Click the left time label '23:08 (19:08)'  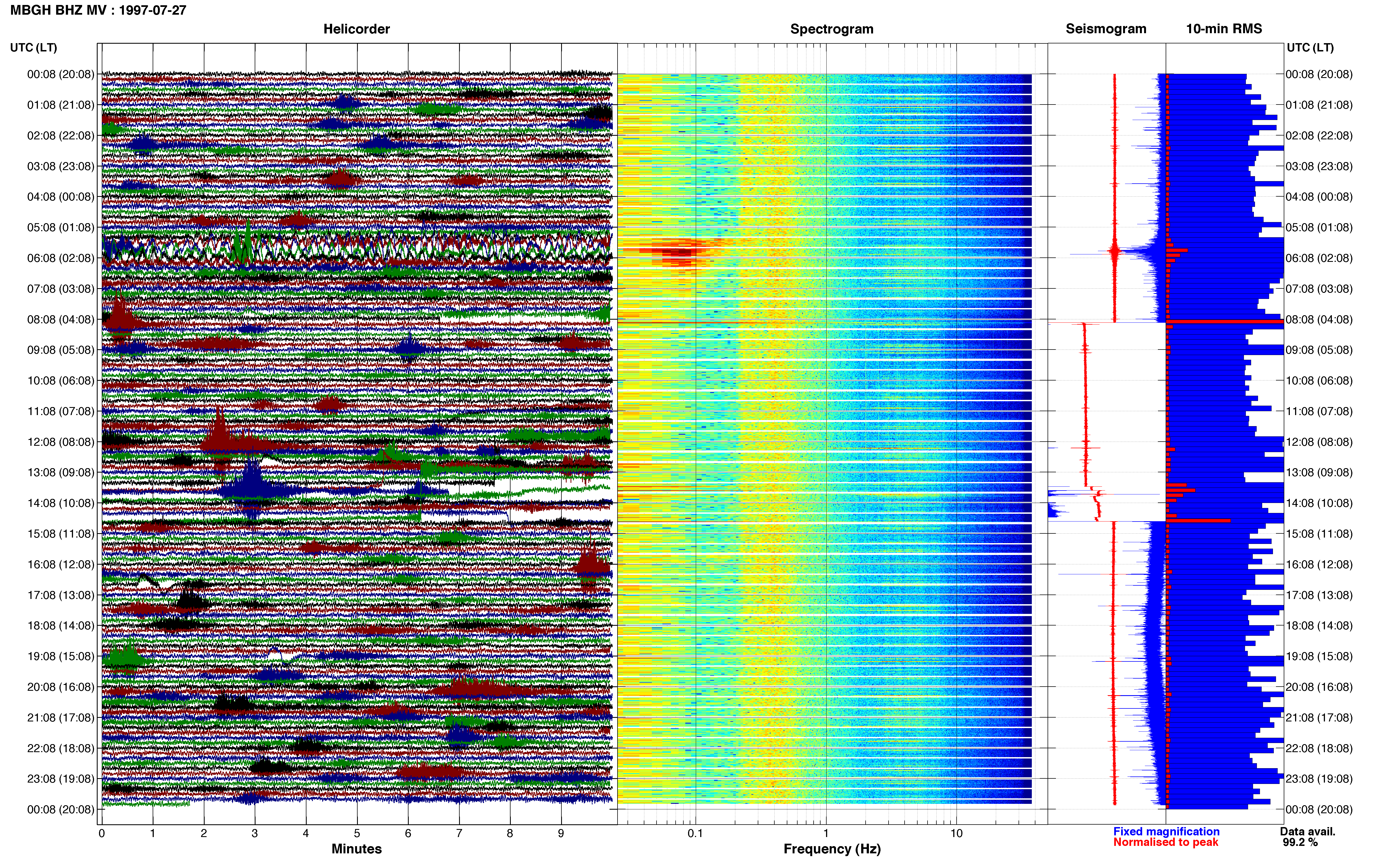(60, 778)
